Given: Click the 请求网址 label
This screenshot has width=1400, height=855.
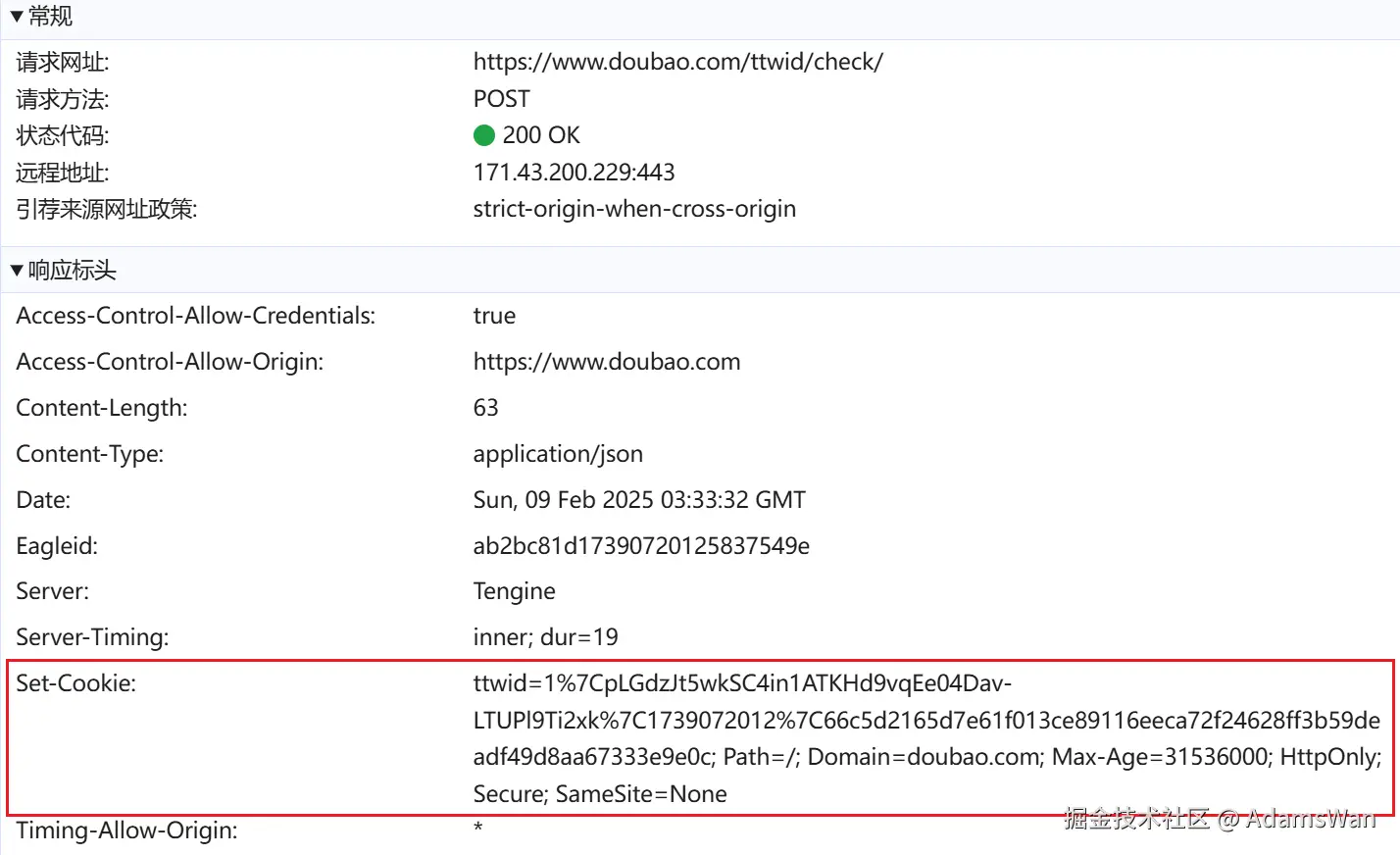Looking at the screenshot, I should point(63,63).
